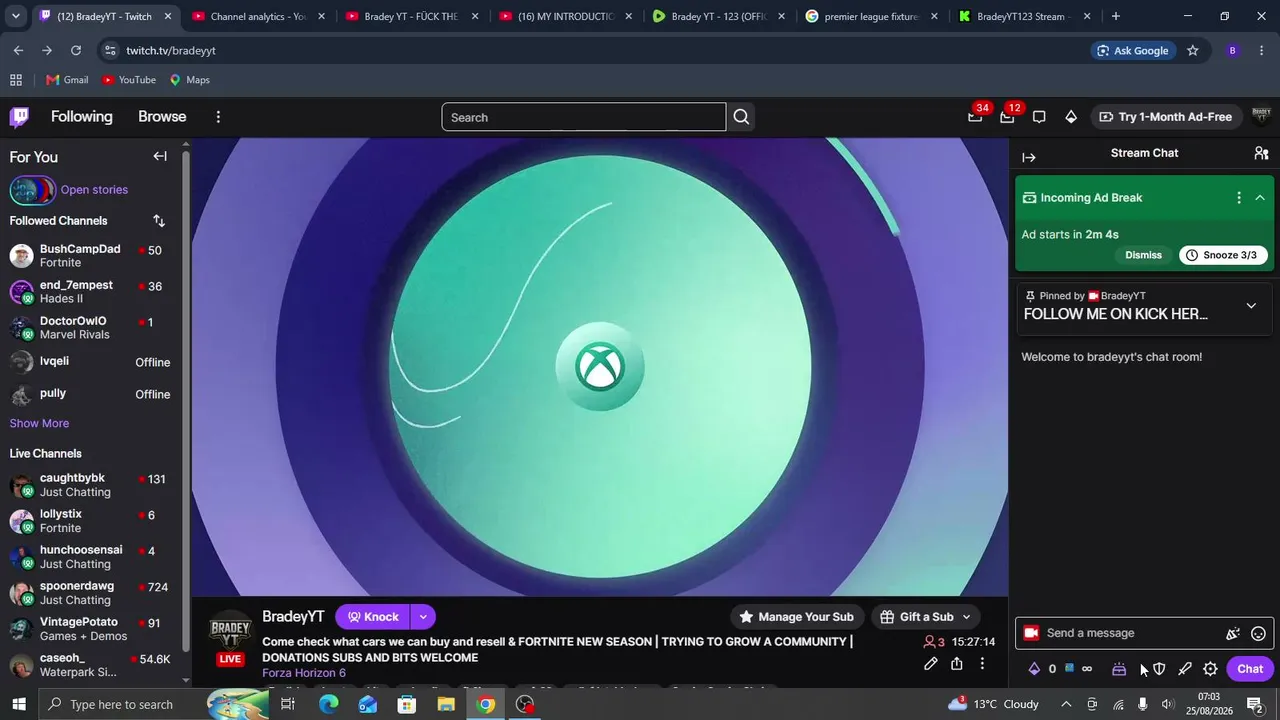Open Incoming Ad Break options menu
The image size is (1280, 720).
click(1239, 198)
